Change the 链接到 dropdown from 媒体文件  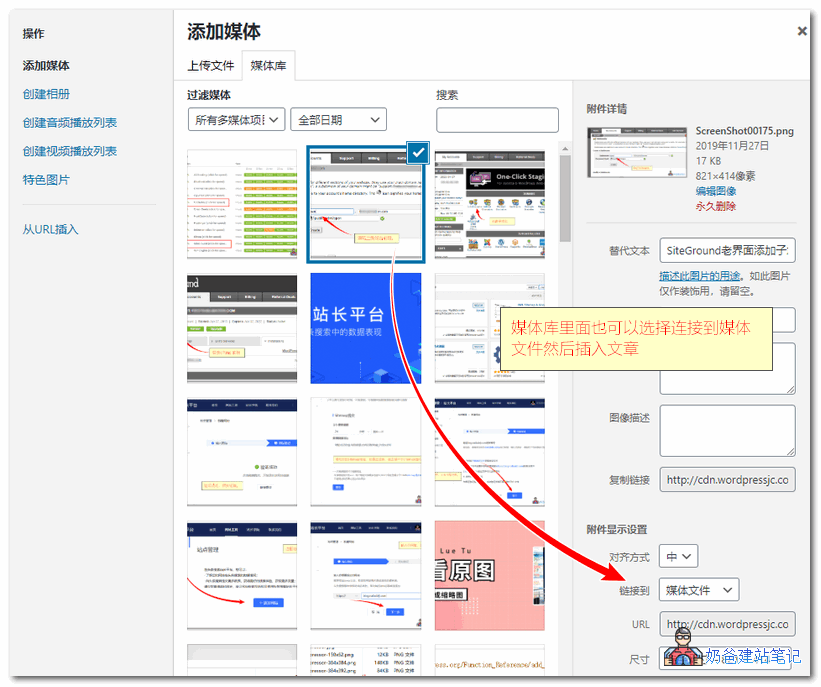coord(698,589)
